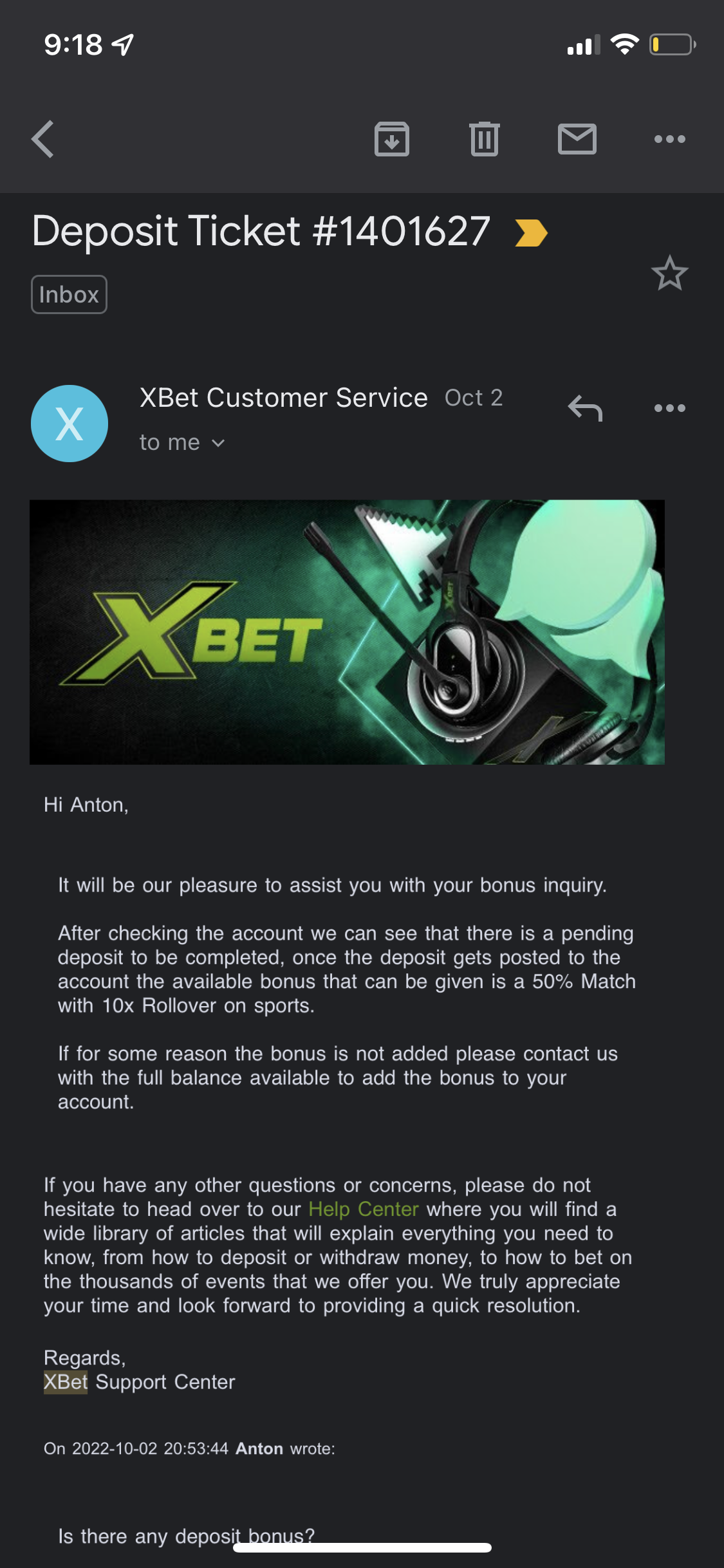Screen dimensions: 724x1568
Task: Tap the XBet Customer Service sender name
Action: tap(284, 398)
